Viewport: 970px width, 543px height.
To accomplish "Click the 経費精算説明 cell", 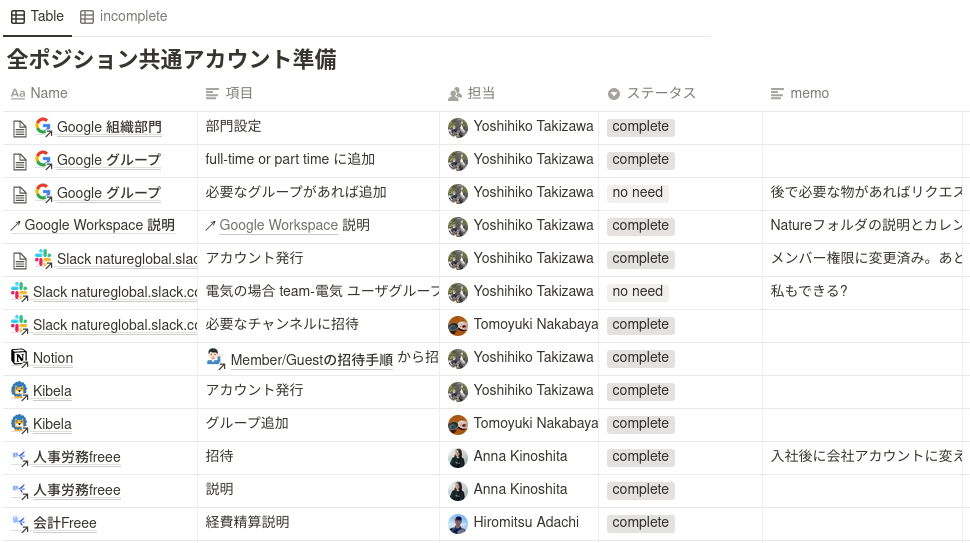I will click(319, 524).
